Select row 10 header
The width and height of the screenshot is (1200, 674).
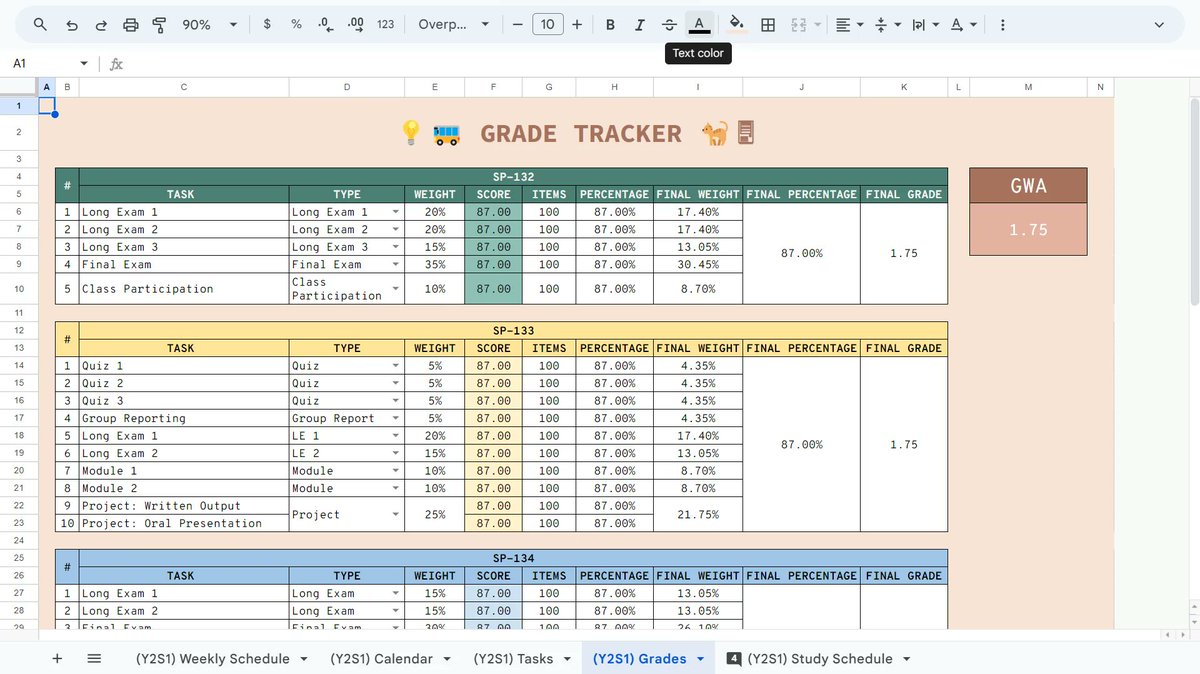point(19,289)
